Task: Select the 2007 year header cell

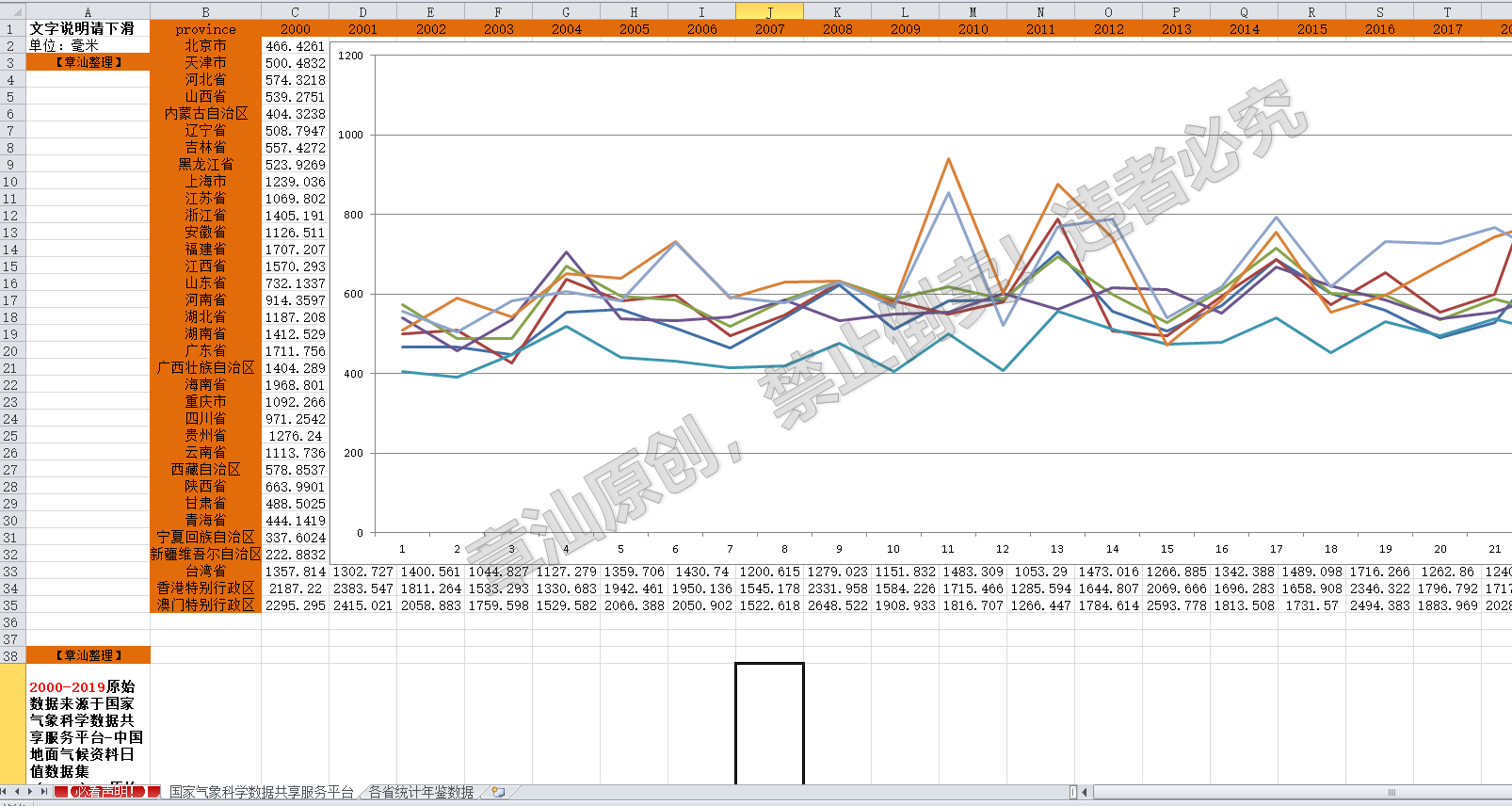Action: [x=769, y=29]
